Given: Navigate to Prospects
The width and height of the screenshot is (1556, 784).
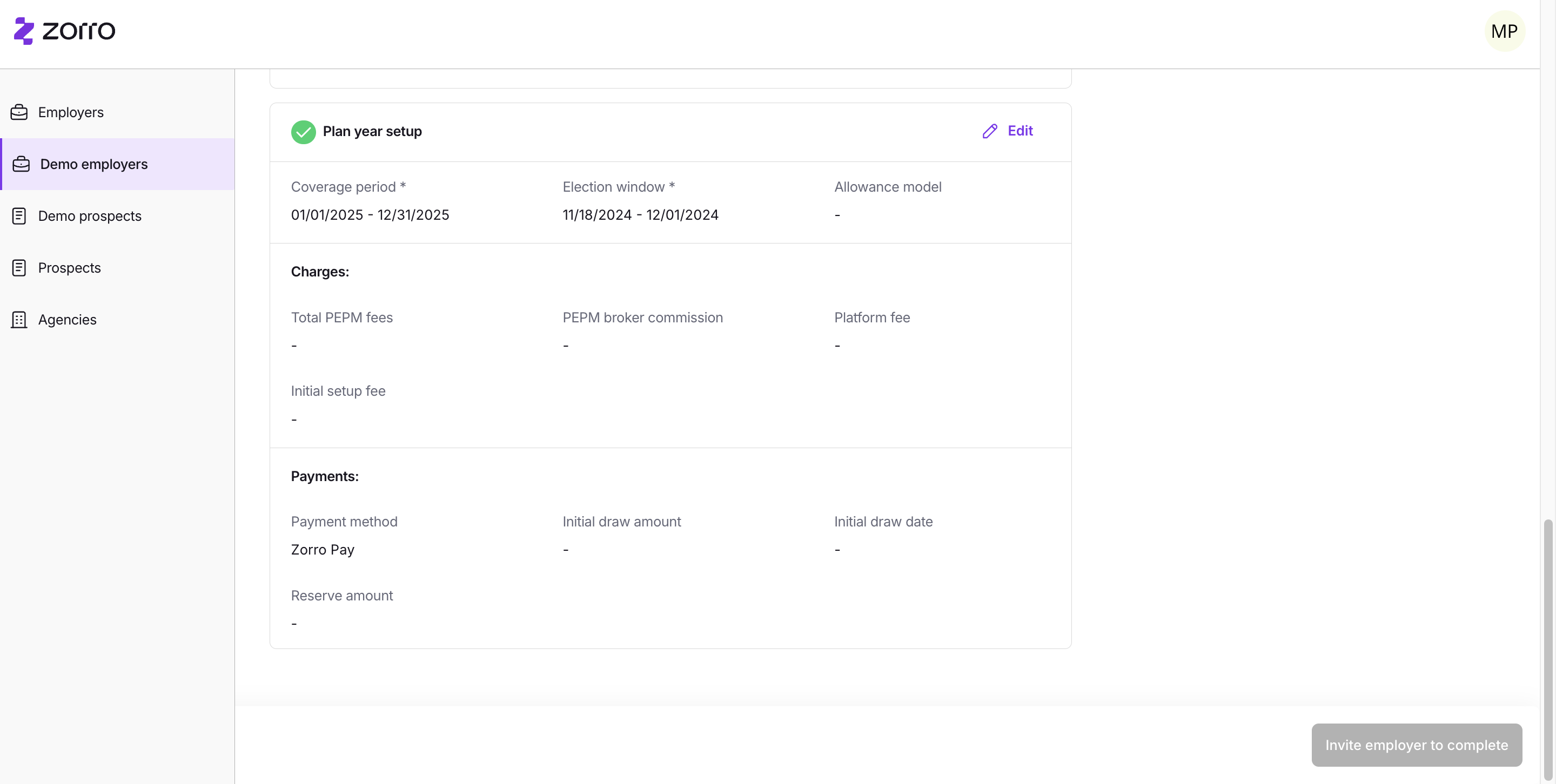Looking at the screenshot, I should point(117,268).
